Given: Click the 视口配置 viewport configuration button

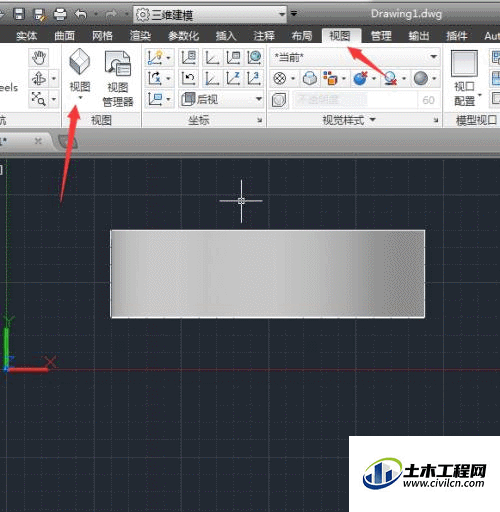Looking at the screenshot, I should point(465,78).
